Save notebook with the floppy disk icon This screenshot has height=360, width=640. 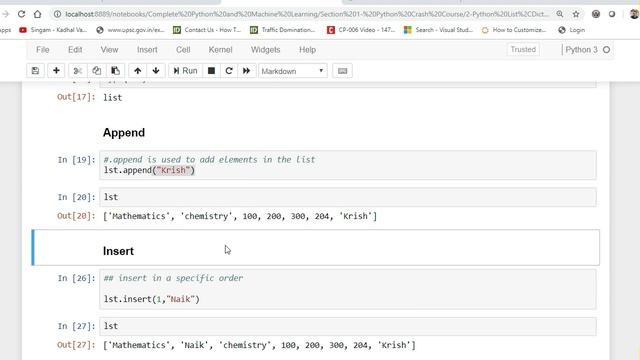point(36,71)
